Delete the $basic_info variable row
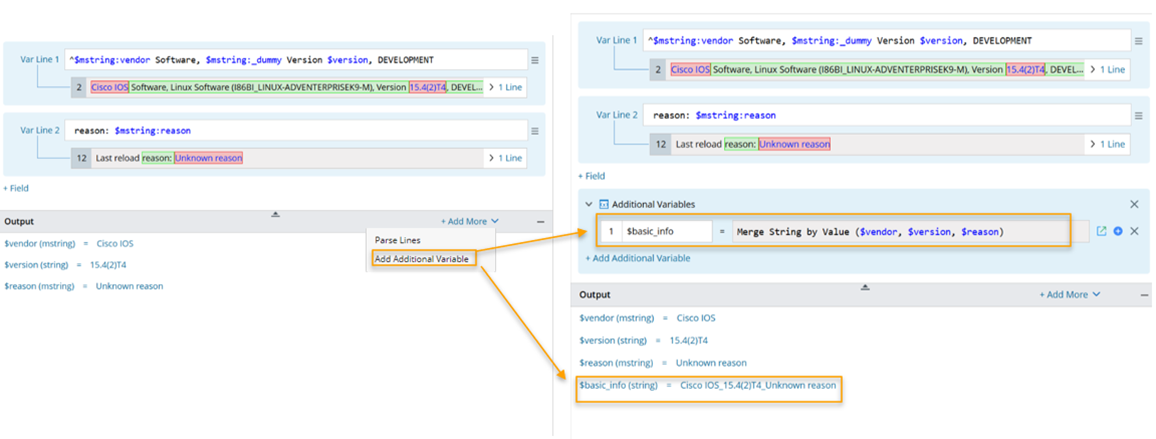Screen dimensions: 1156x439 click(x=1134, y=231)
